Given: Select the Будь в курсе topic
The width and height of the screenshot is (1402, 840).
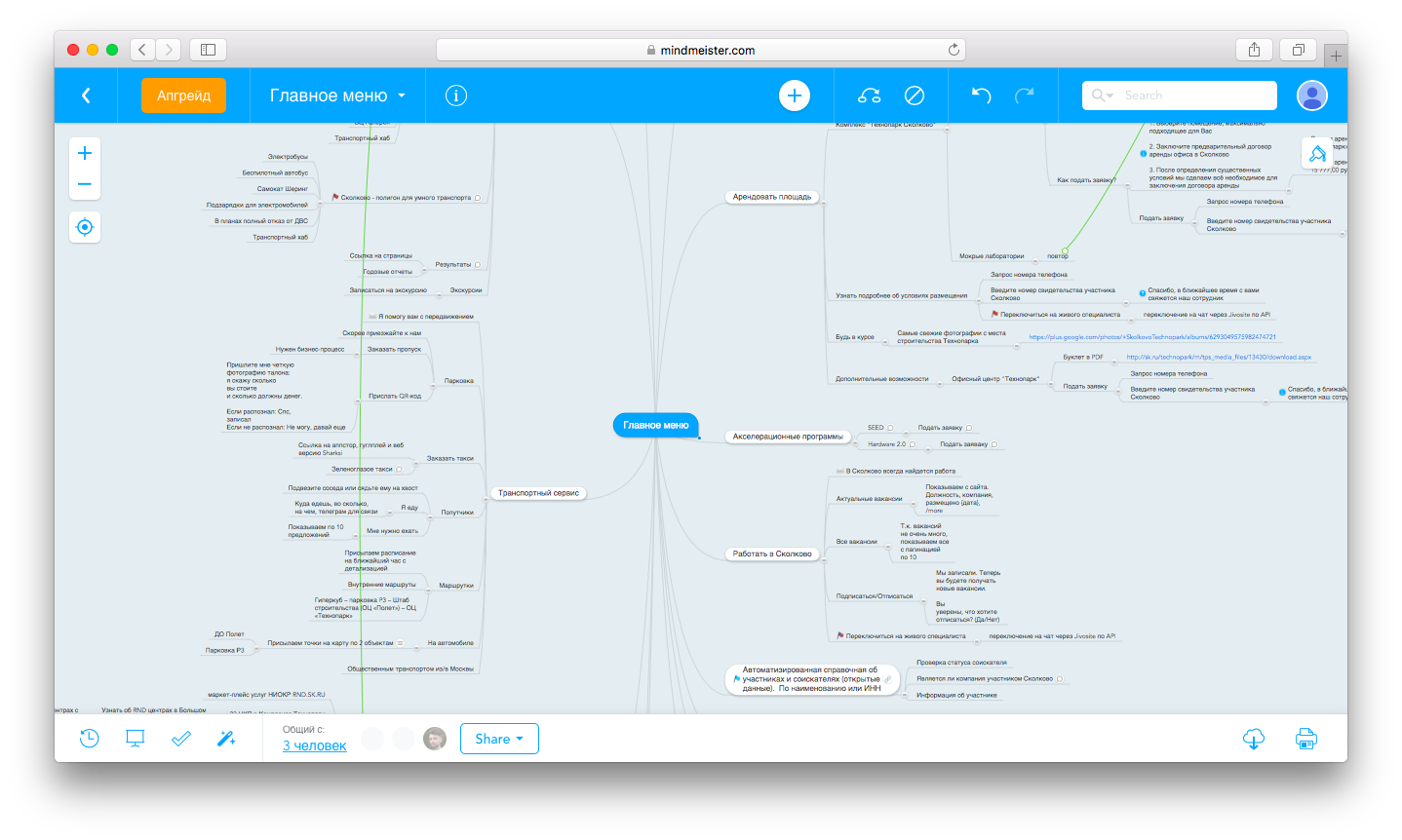Looking at the screenshot, I should tap(855, 337).
